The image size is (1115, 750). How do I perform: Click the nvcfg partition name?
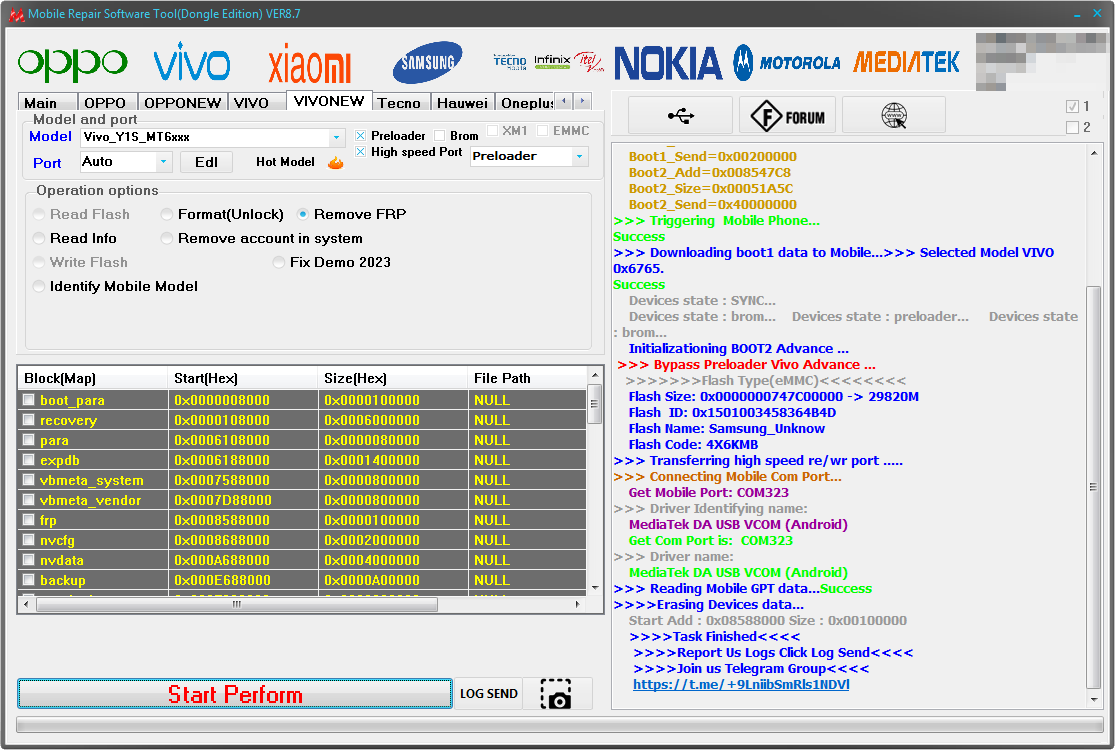click(57, 540)
